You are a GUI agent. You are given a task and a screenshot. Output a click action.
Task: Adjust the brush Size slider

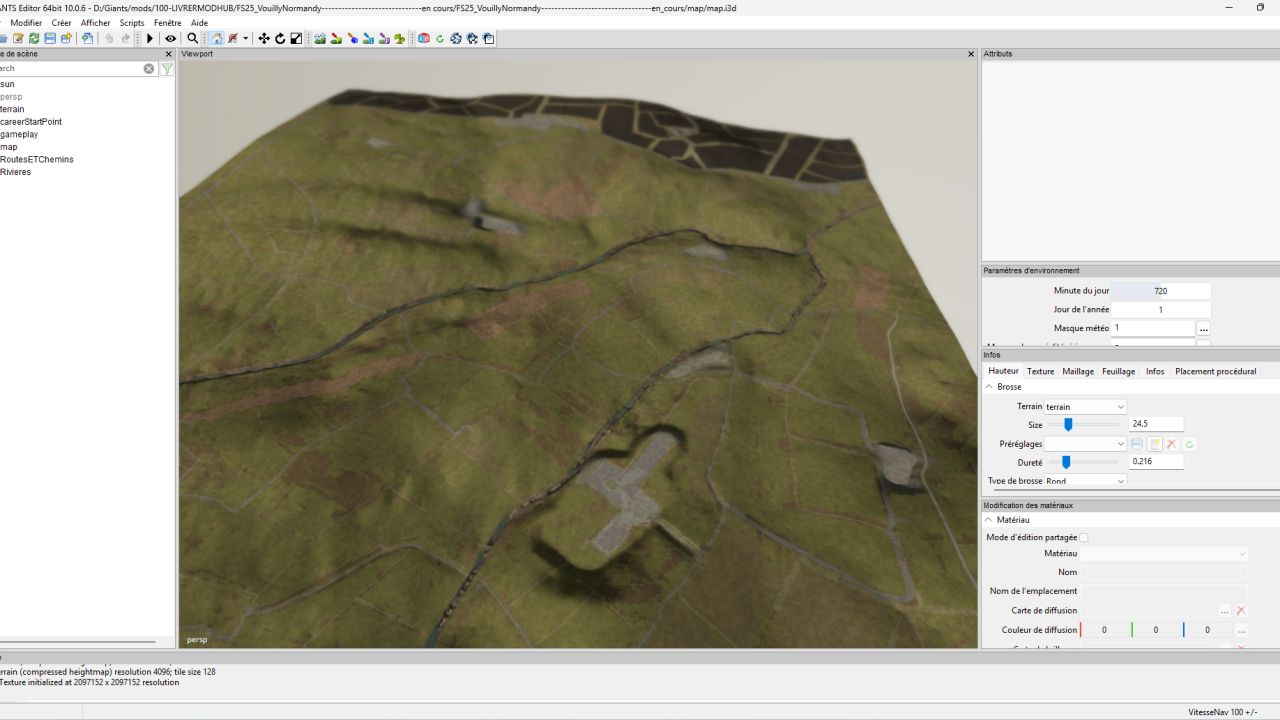tap(1068, 425)
